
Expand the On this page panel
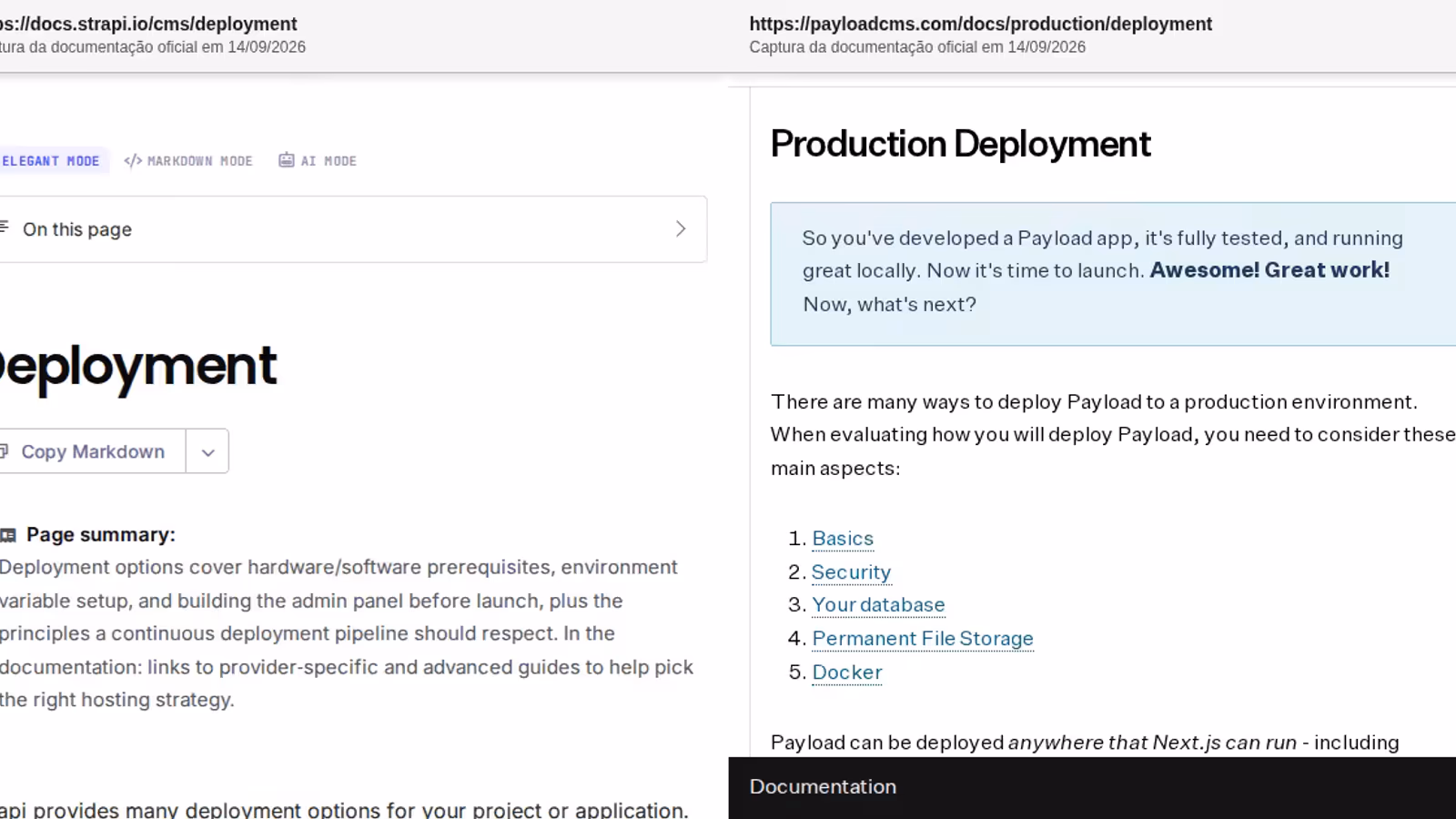[351, 229]
